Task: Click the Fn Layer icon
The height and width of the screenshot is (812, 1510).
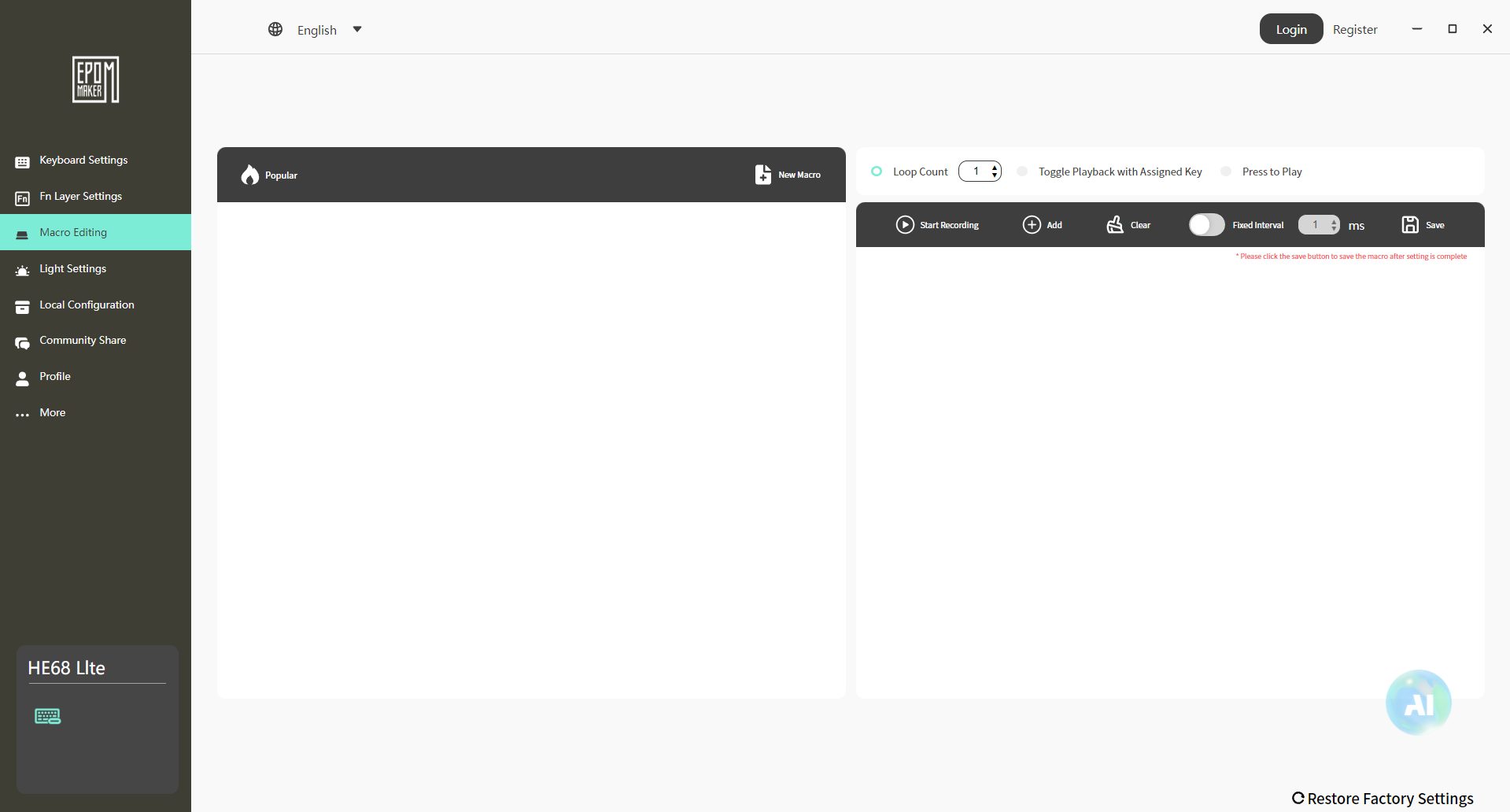Action: 22,198
